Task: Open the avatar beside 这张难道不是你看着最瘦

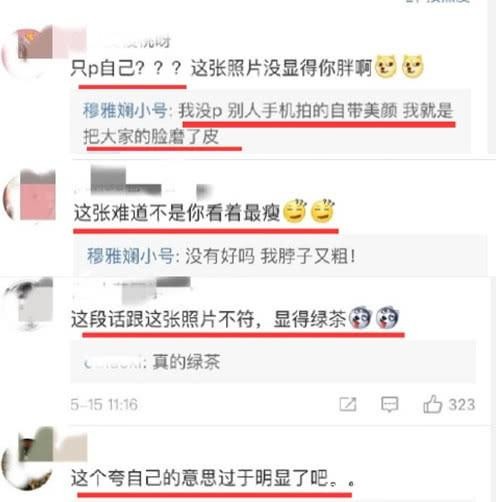Action: point(29,195)
